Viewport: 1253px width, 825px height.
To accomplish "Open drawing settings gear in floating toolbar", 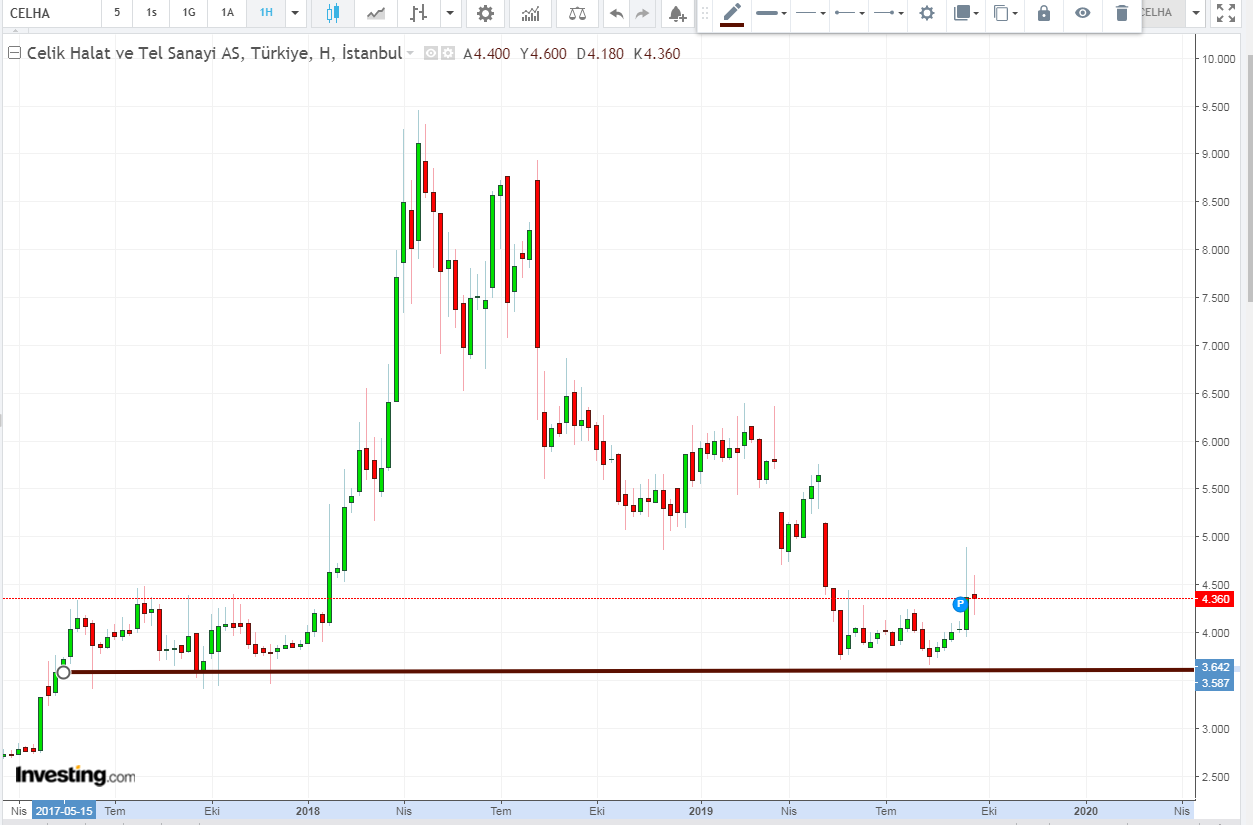I will [x=927, y=13].
